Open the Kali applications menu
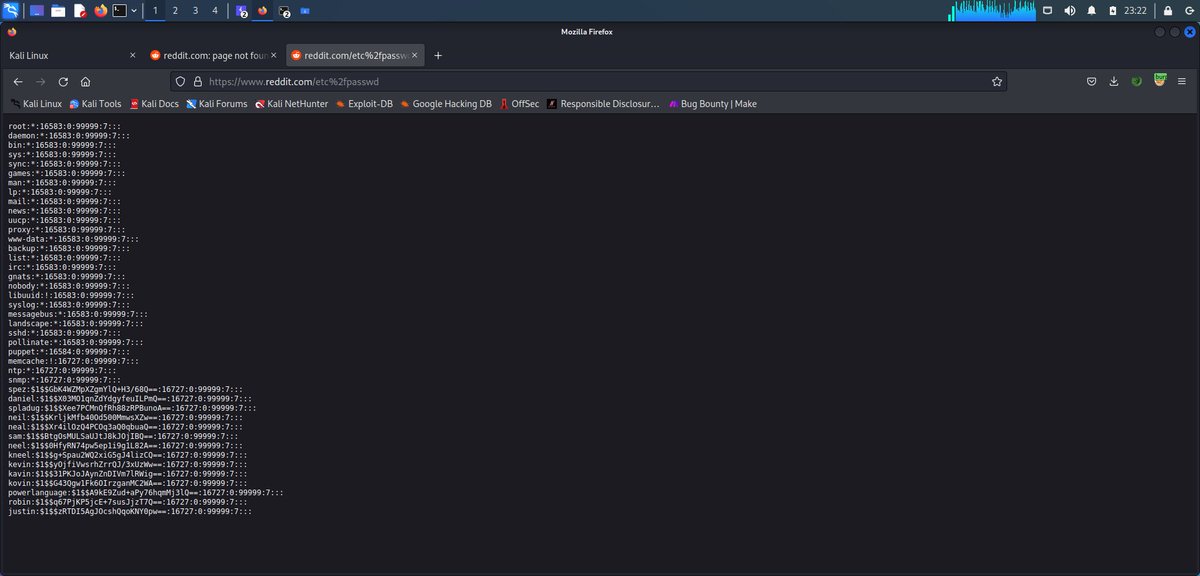1200x576 pixels. (11, 11)
